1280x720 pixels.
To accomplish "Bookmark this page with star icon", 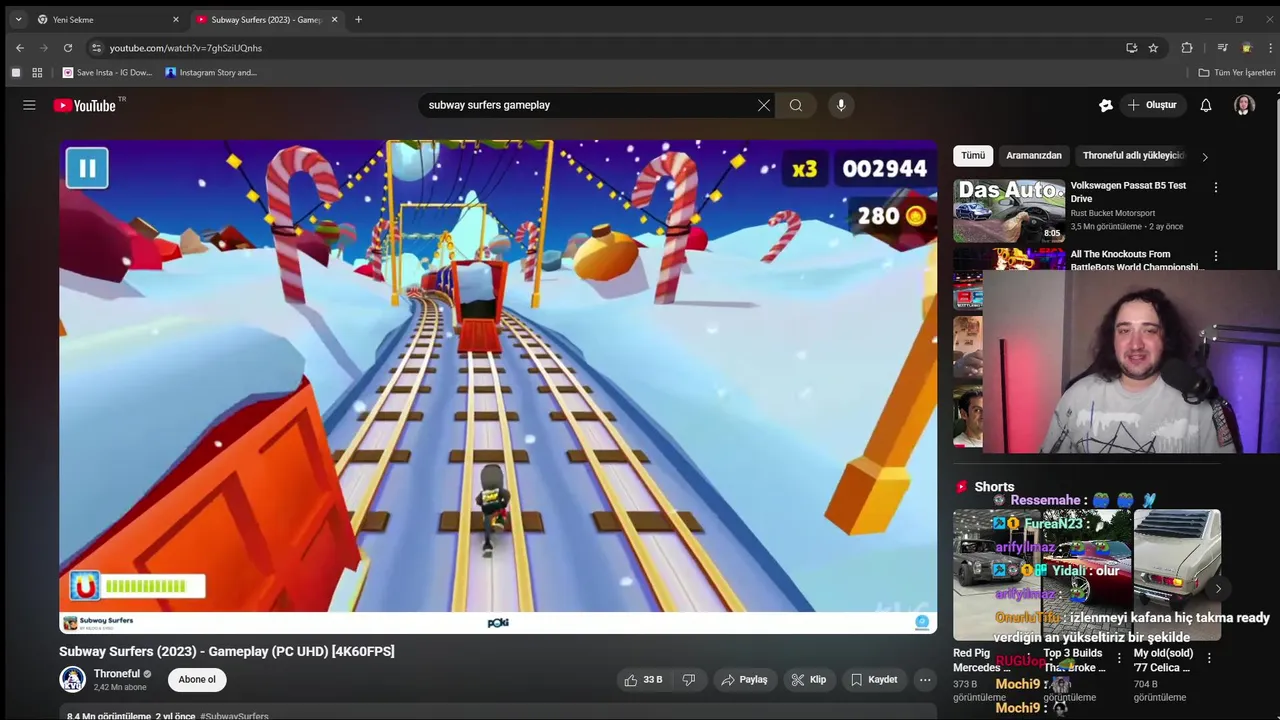I will pos(1153,48).
